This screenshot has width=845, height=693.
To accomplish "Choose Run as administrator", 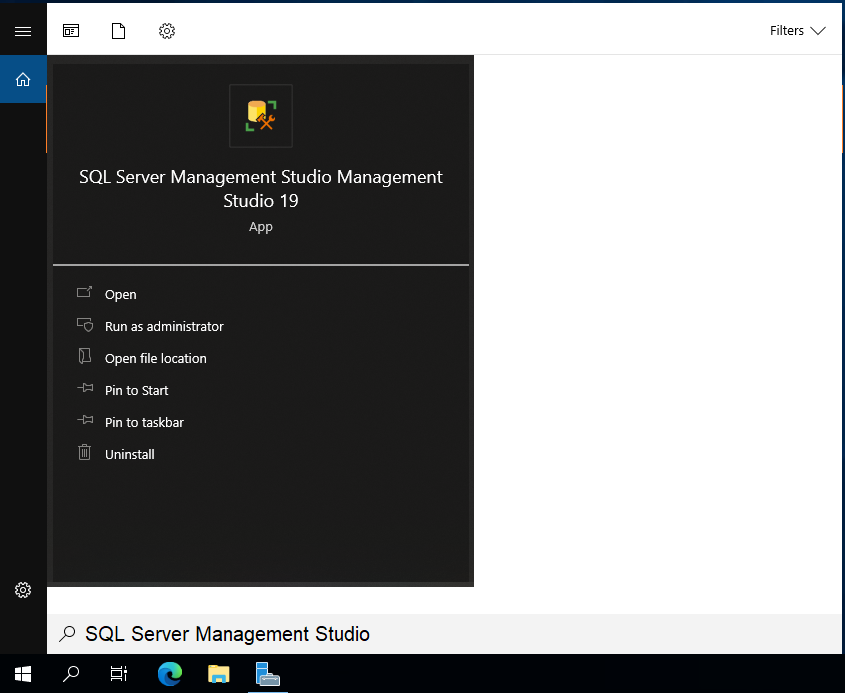I will tap(164, 327).
